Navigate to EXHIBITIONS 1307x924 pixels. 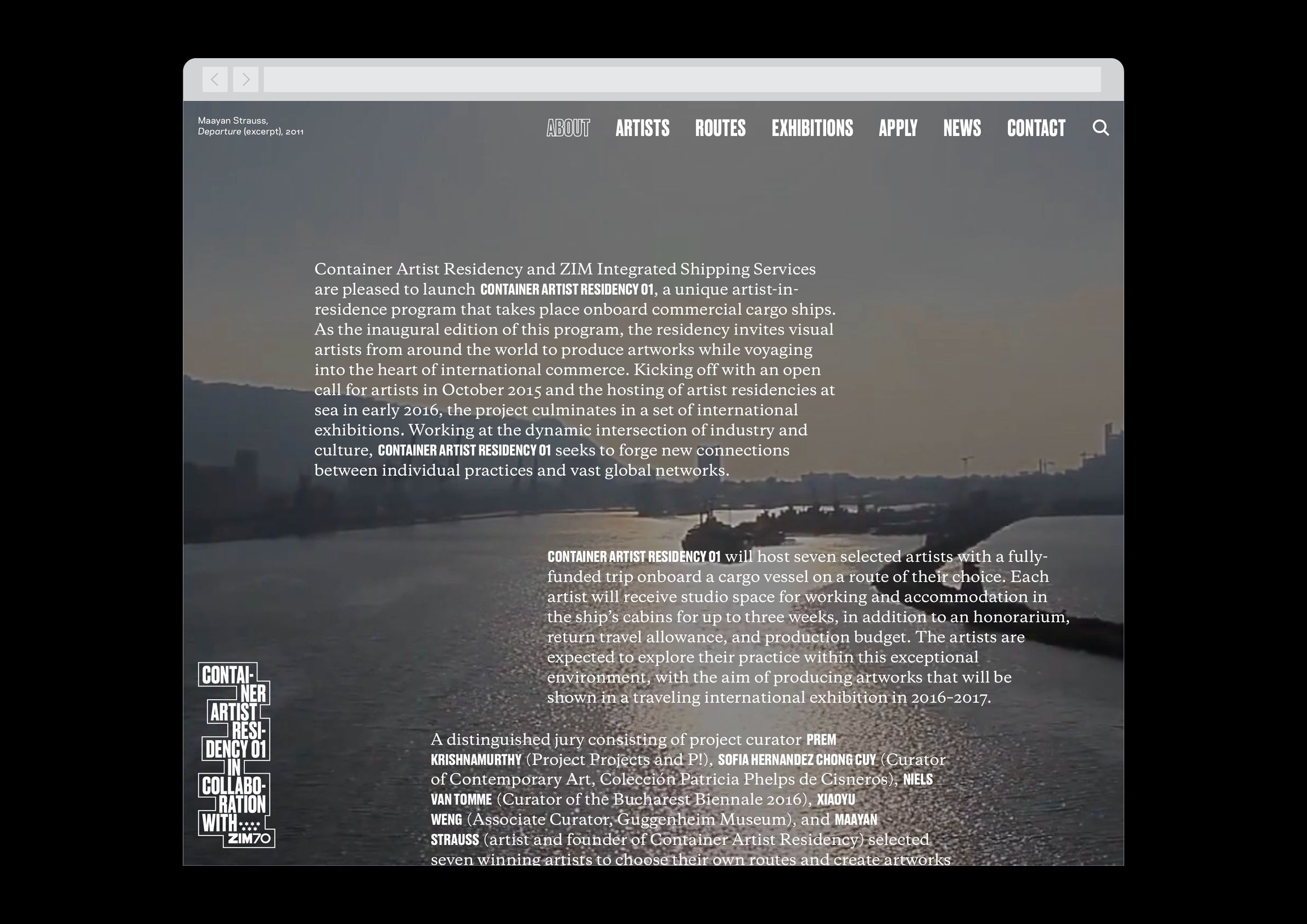pos(812,128)
